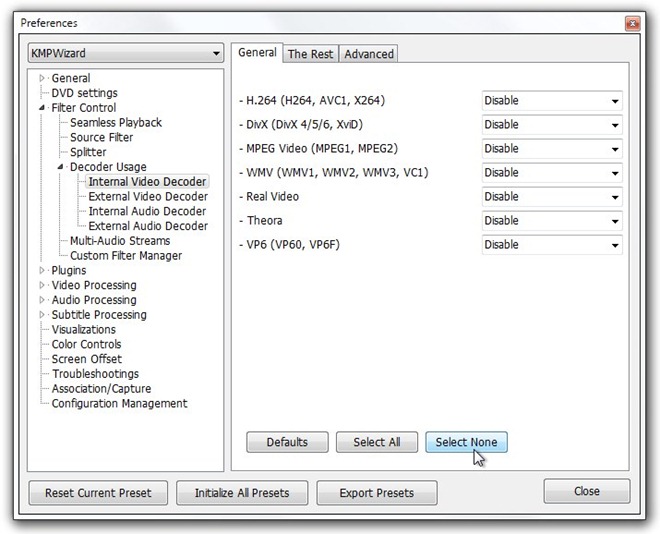Image resolution: width=660 pixels, height=534 pixels.
Task: Click Export Presets button
Action: click(376, 493)
